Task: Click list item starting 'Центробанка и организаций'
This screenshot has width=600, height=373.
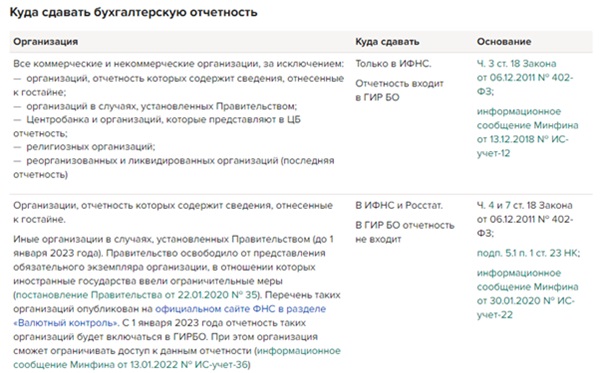Action: click(x=157, y=126)
